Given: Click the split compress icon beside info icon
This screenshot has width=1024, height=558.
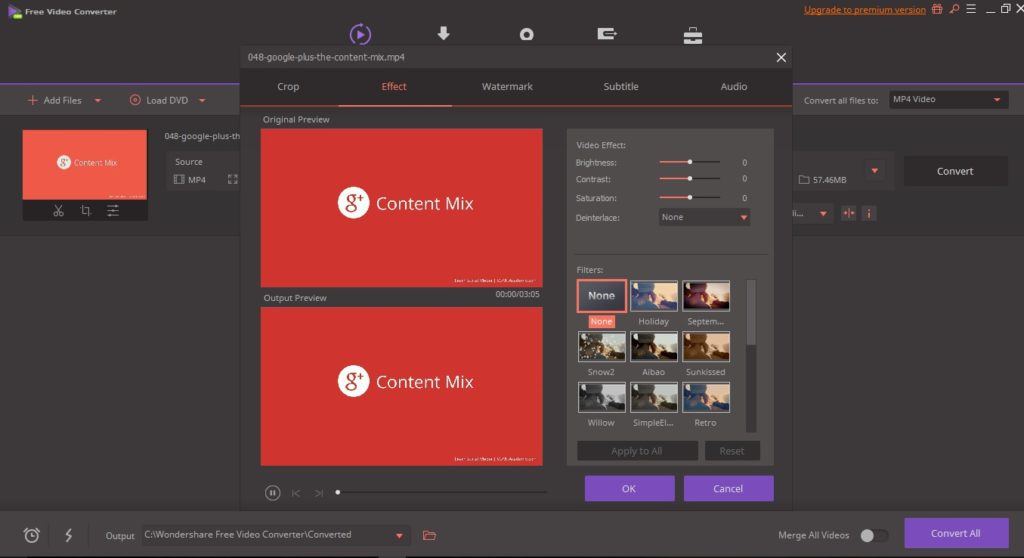Looking at the screenshot, I should [848, 214].
